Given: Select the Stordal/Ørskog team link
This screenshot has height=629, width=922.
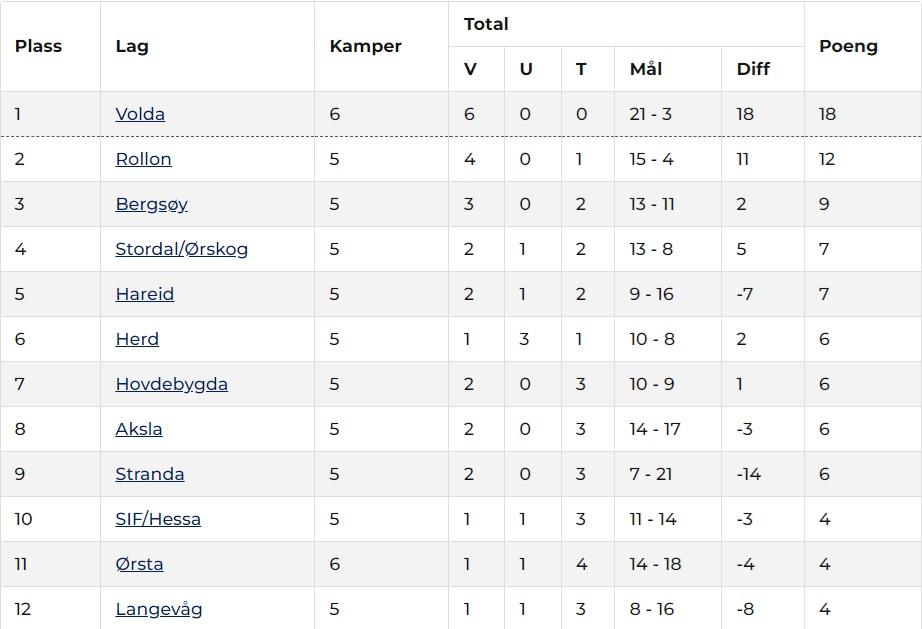Looking at the screenshot, I should click(x=181, y=249).
